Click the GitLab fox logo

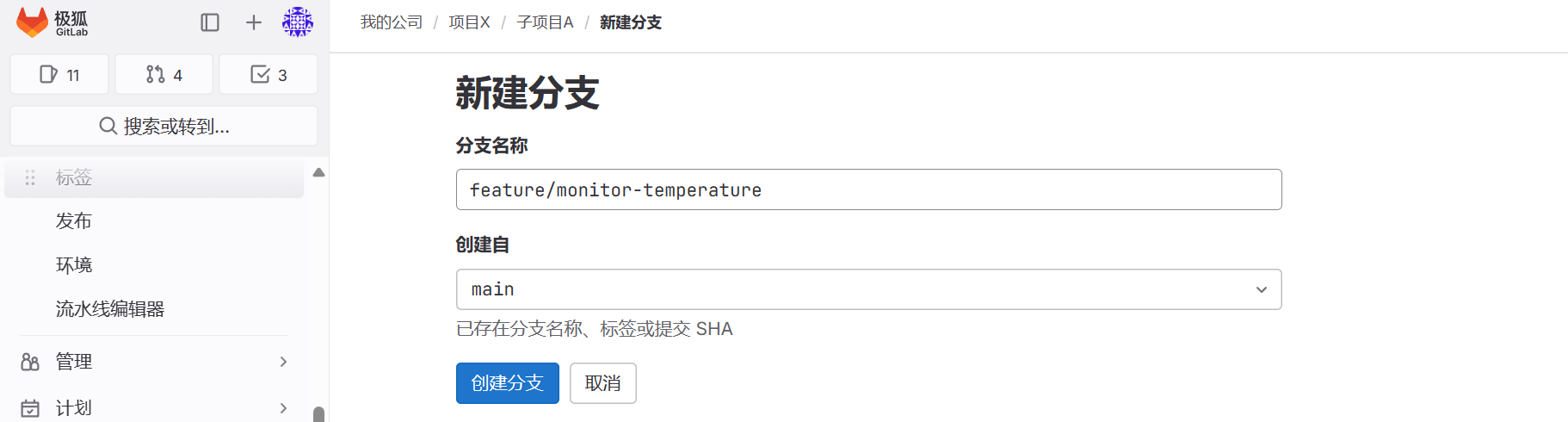click(33, 22)
